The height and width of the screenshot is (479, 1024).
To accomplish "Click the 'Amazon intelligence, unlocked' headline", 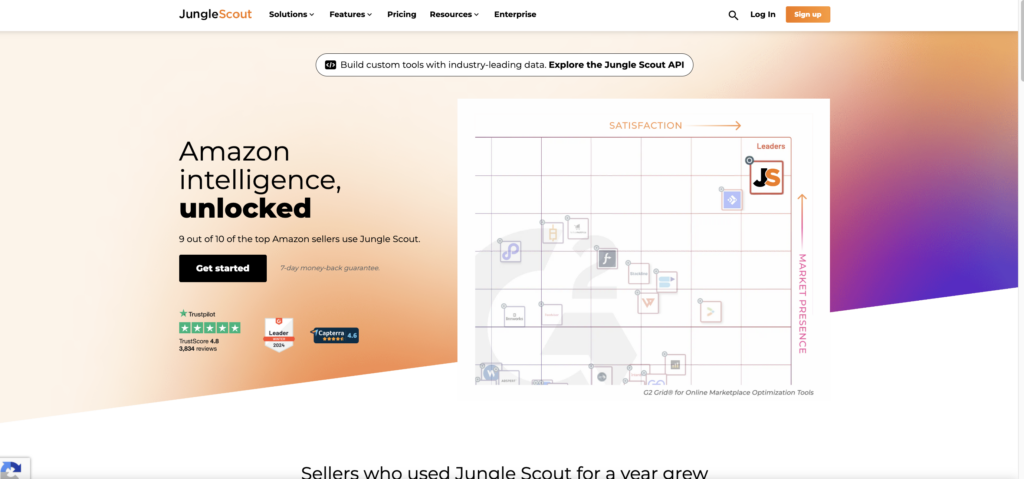I will (x=260, y=180).
